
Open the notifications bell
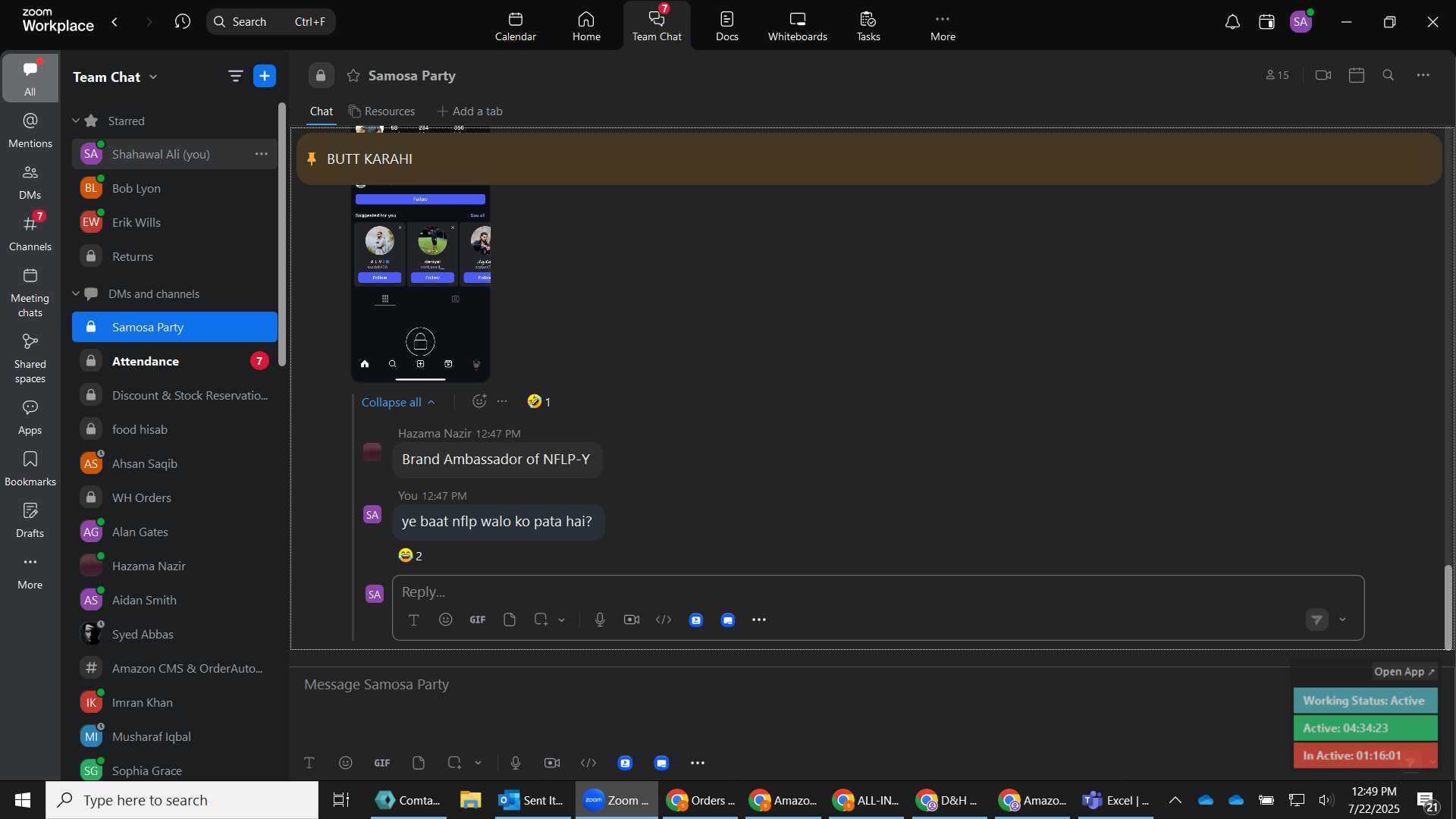[x=1232, y=22]
